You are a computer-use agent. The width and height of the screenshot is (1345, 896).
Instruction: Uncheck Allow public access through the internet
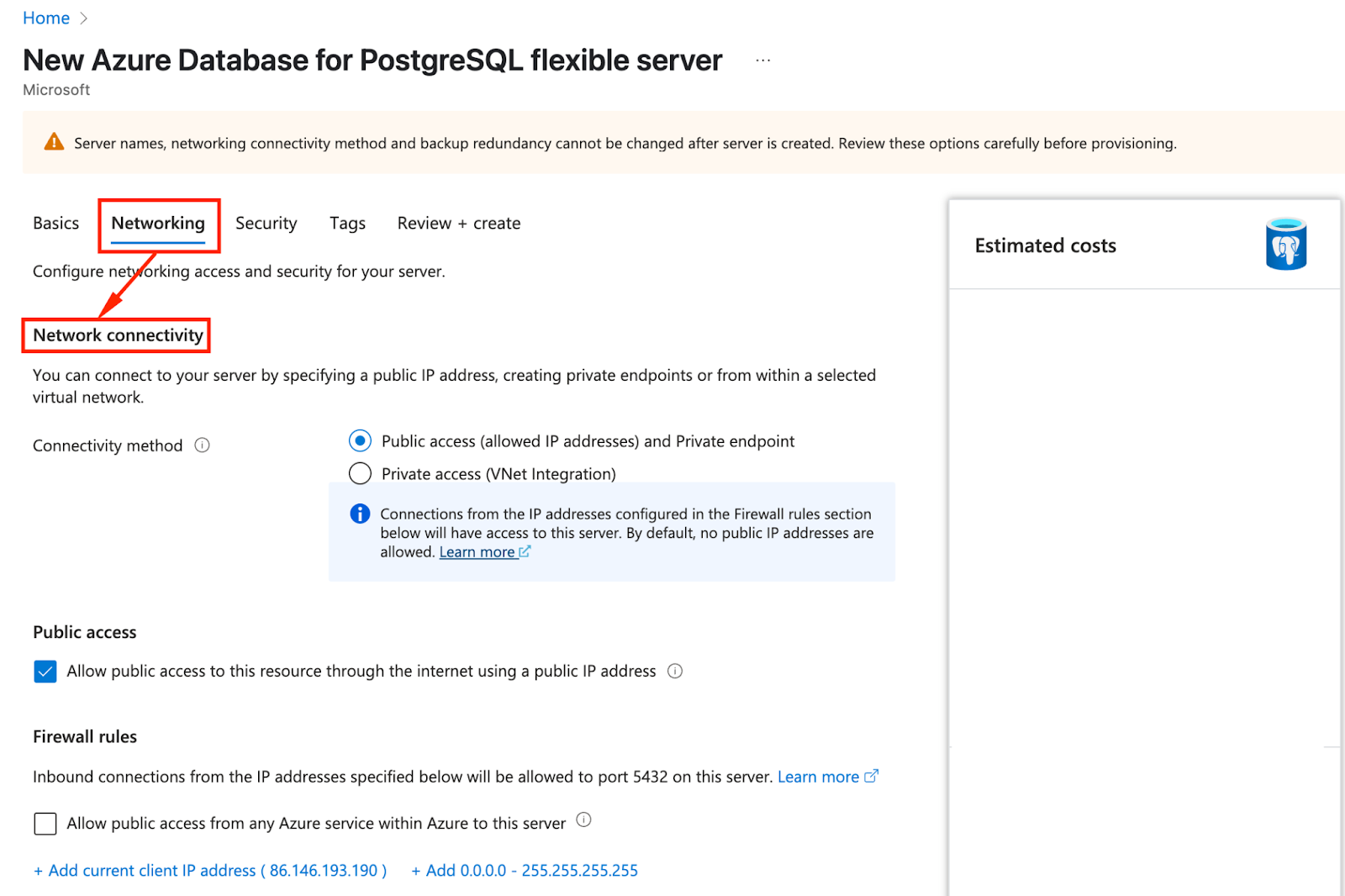point(45,672)
